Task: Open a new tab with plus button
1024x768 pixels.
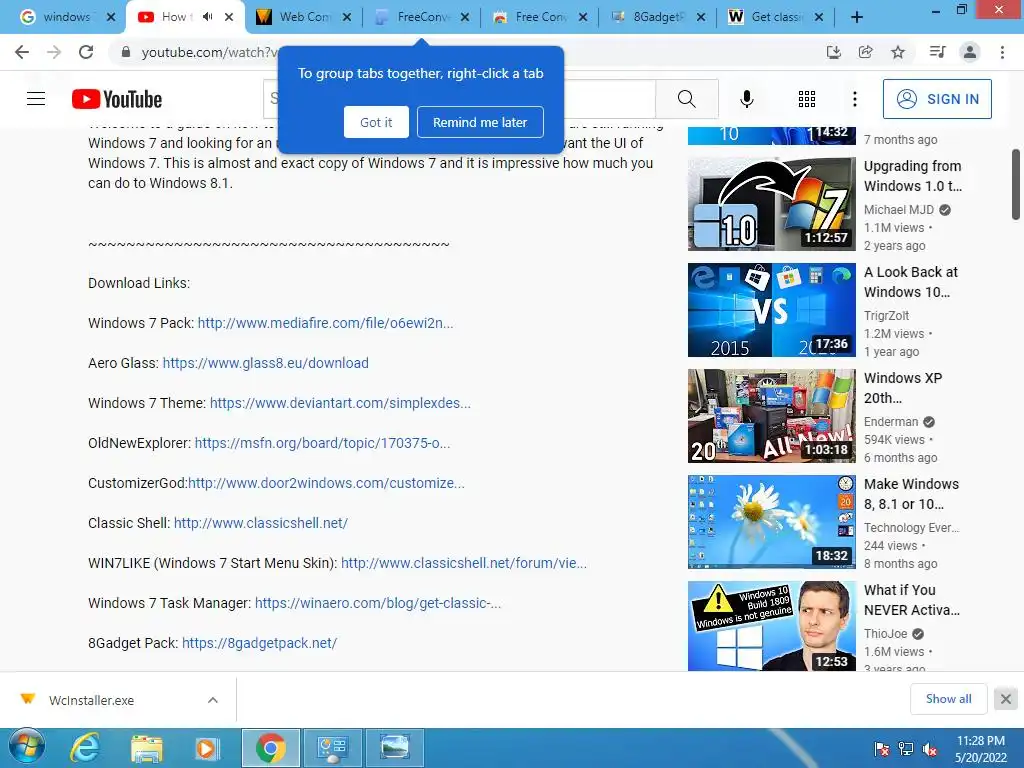Action: 857,17
